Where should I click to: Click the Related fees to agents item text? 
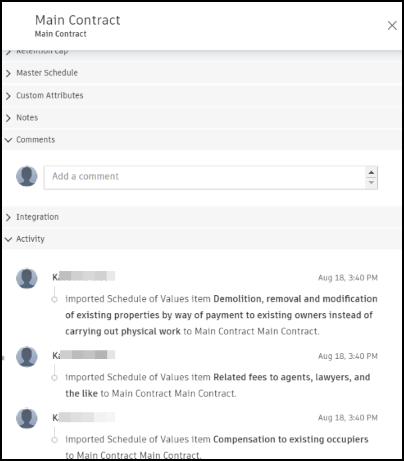(x=218, y=385)
